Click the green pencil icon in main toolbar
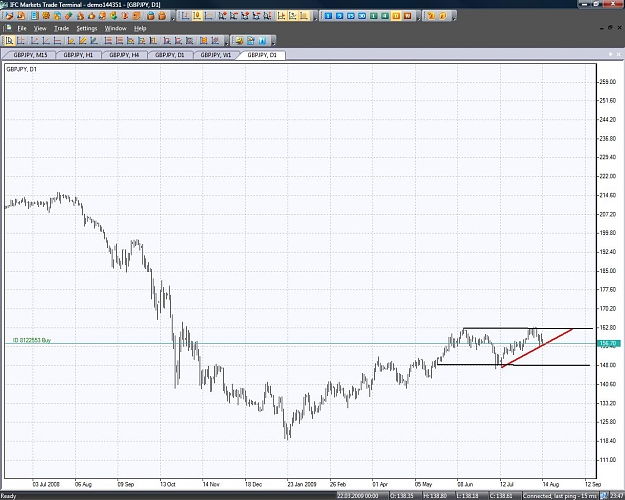The image size is (625, 500). pos(69,16)
